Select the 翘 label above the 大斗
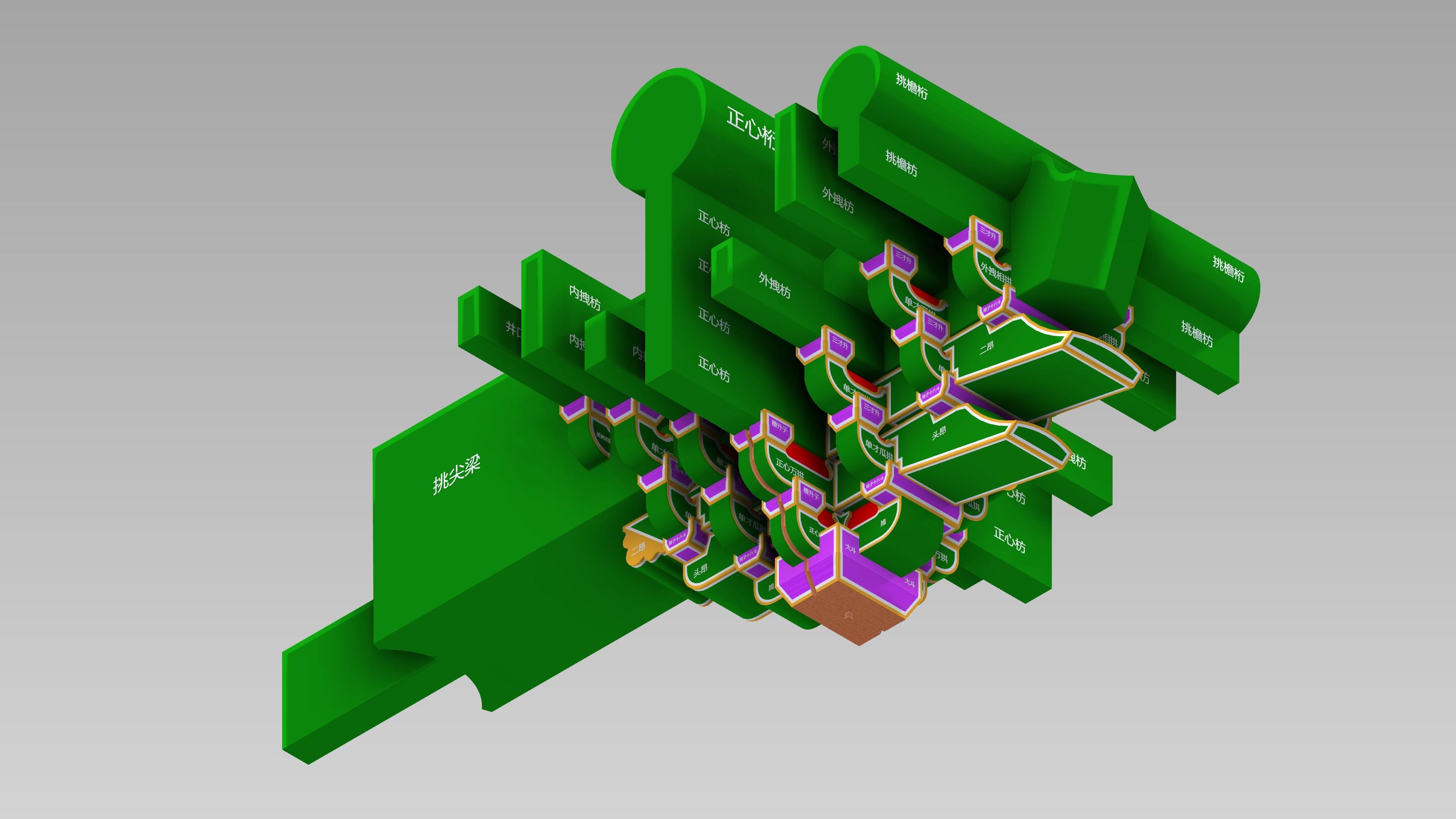Image resolution: width=1456 pixels, height=819 pixels. click(883, 522)
